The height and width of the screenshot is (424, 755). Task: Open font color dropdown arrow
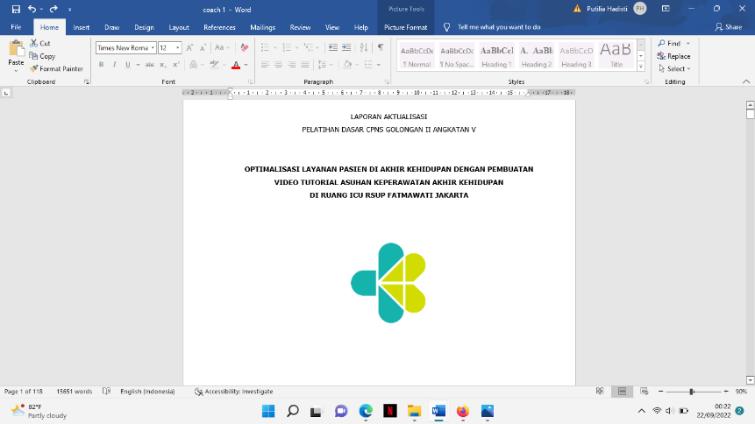pyautogui.click(x=246, y=65)
